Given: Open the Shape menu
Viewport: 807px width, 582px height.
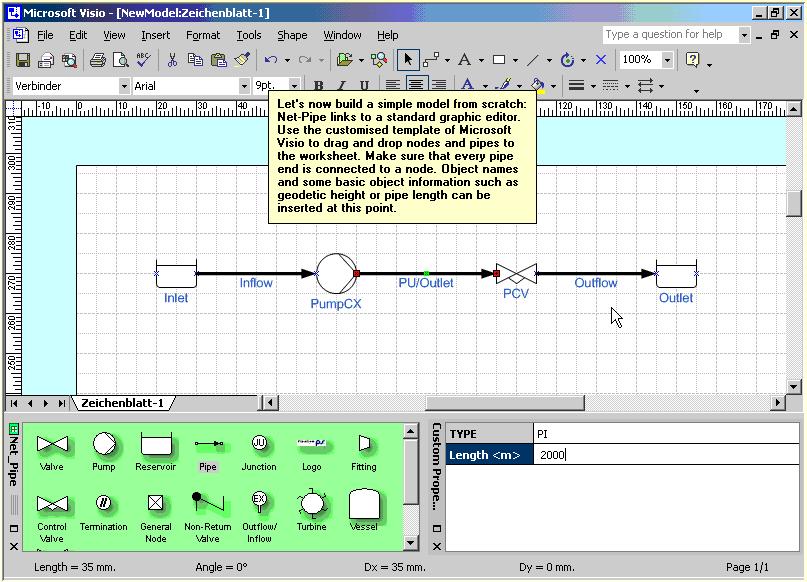Looking at the screenshot, I should pyautogui.click(x=292, y=35).
